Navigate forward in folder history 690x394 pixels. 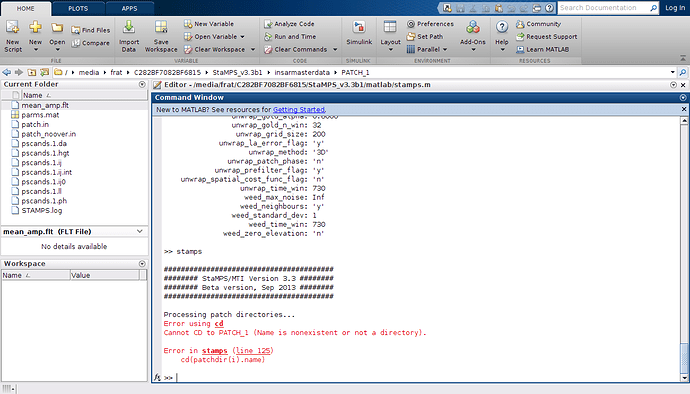point(18,72)
